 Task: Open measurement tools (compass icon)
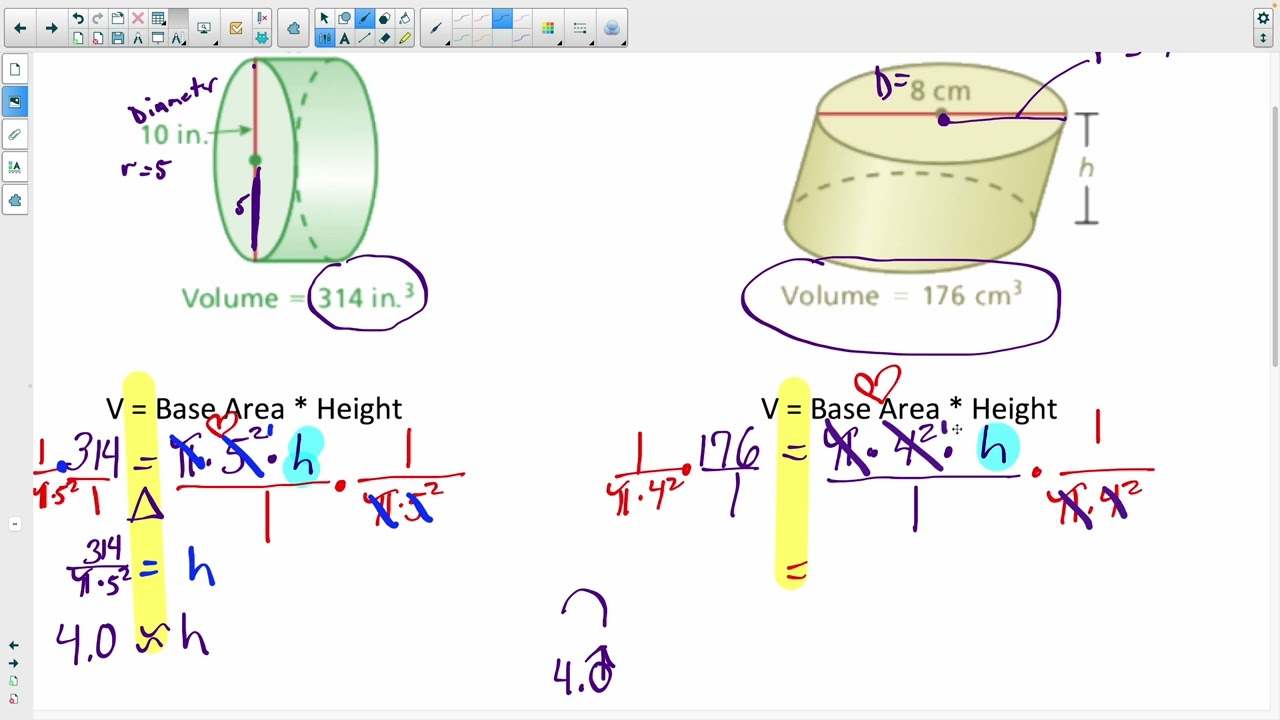pyautogui.click(x=138, y=38)
